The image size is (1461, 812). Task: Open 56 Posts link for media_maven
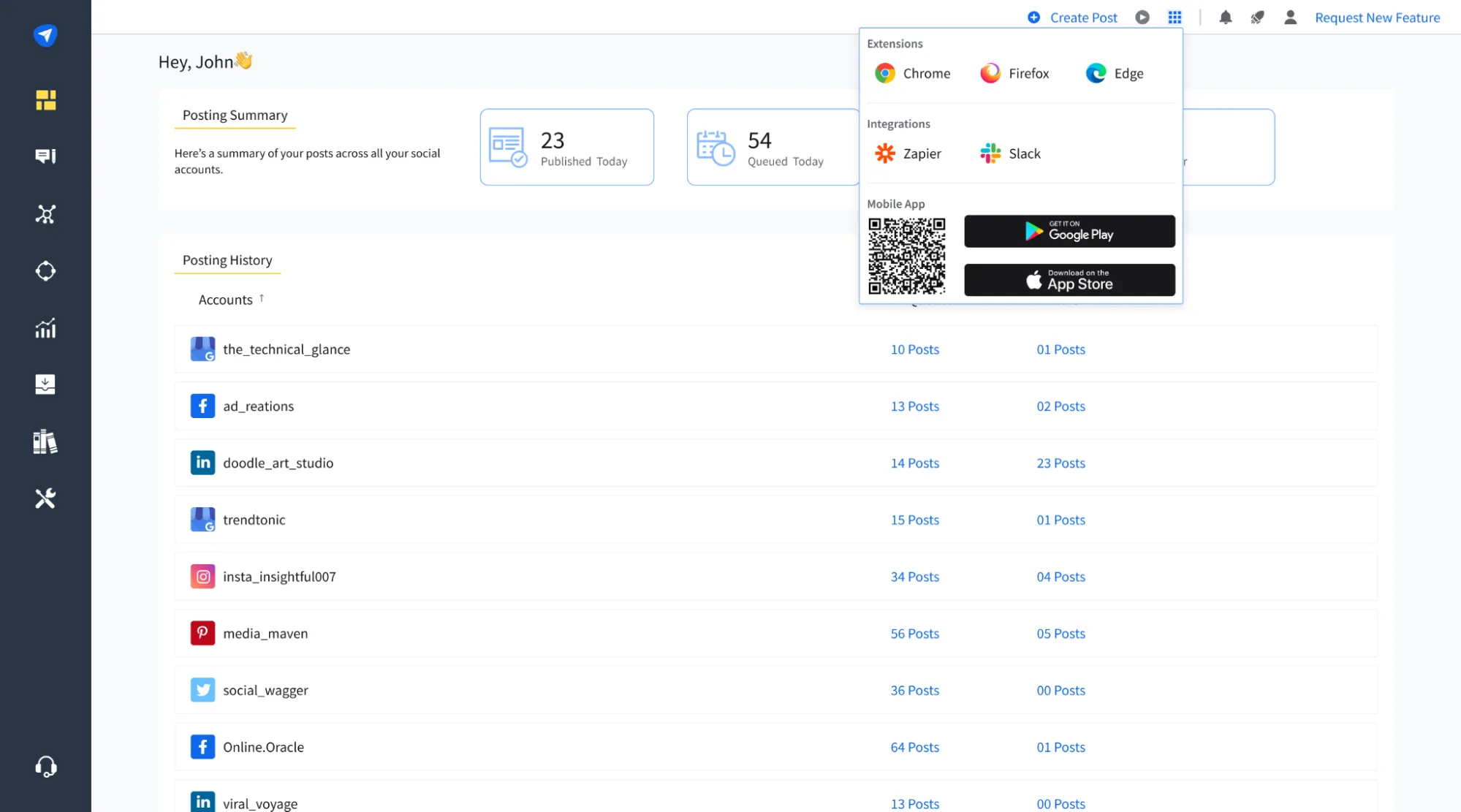click(x=914, y=634)
